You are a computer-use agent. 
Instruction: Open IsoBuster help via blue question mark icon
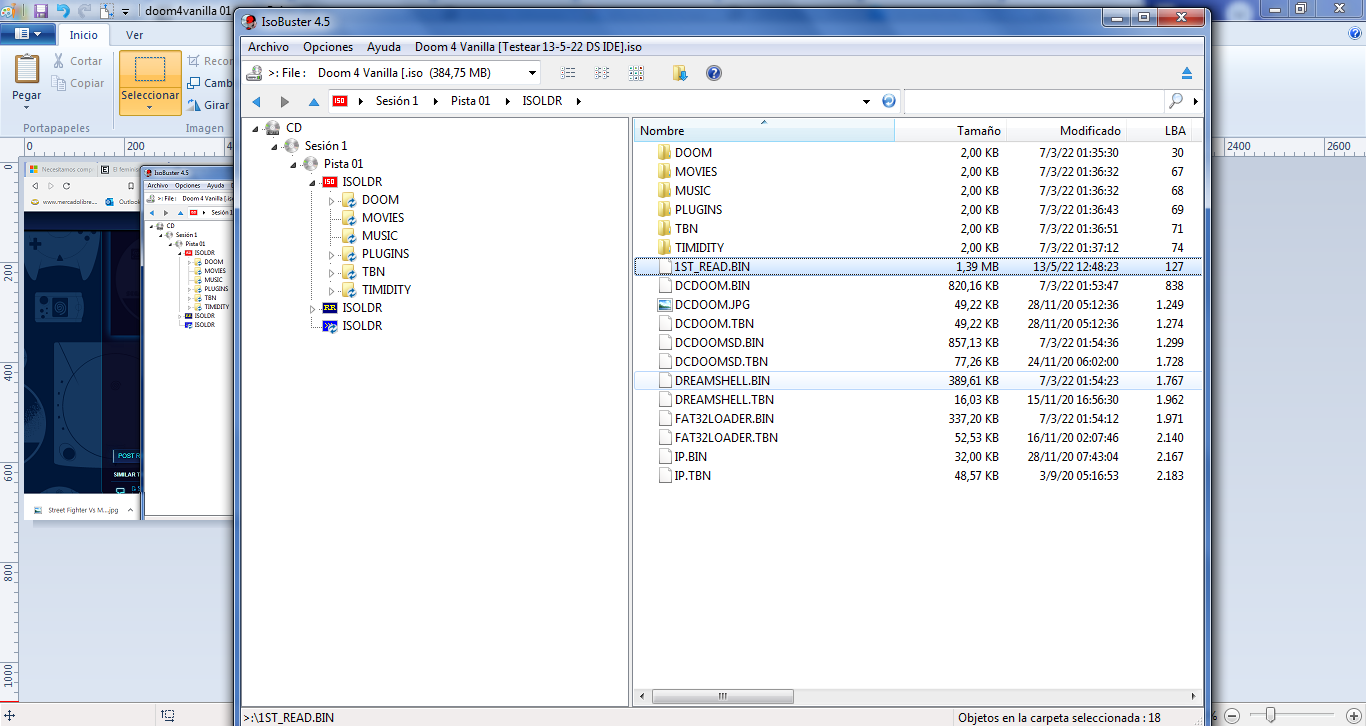tap(714, 73)
